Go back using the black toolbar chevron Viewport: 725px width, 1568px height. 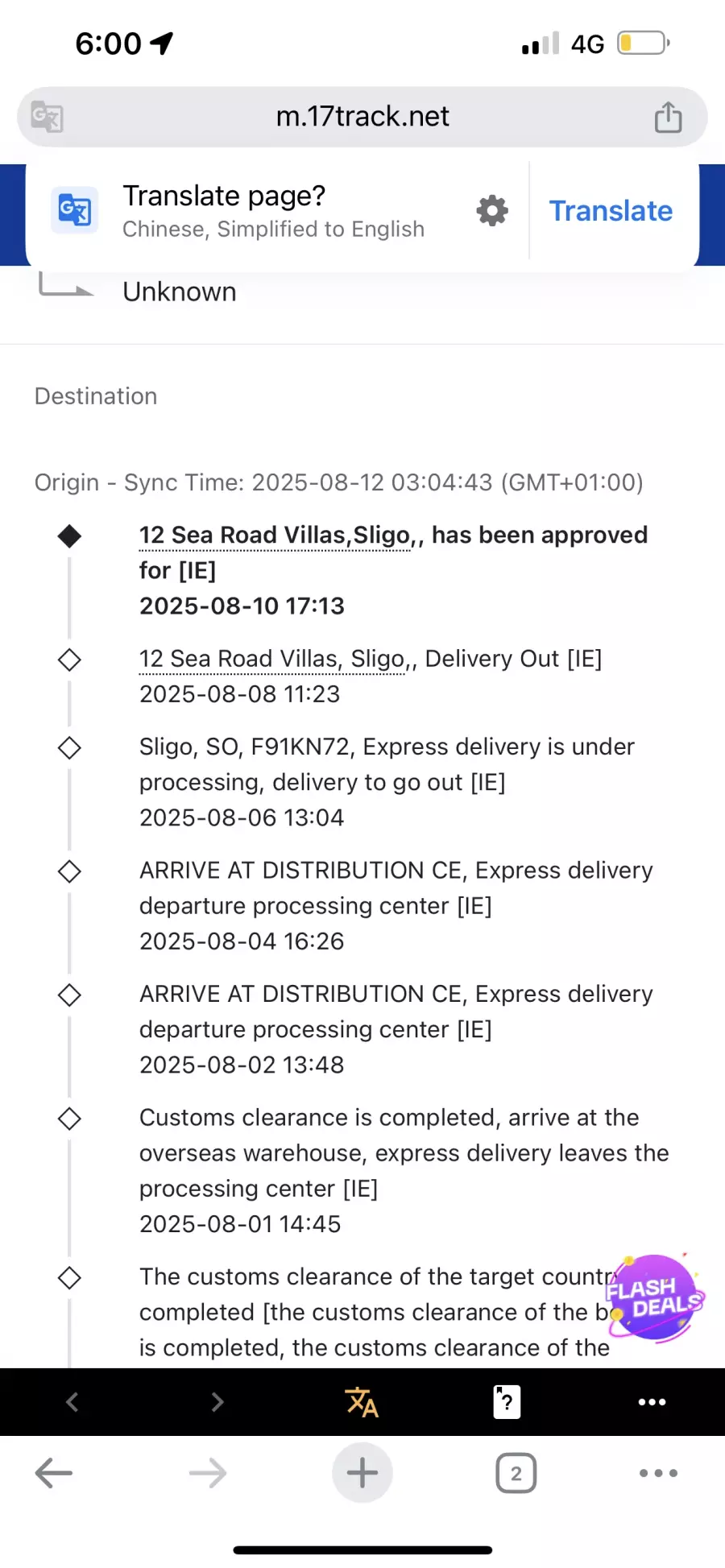pyautogui.click(x=72, y=1402)
